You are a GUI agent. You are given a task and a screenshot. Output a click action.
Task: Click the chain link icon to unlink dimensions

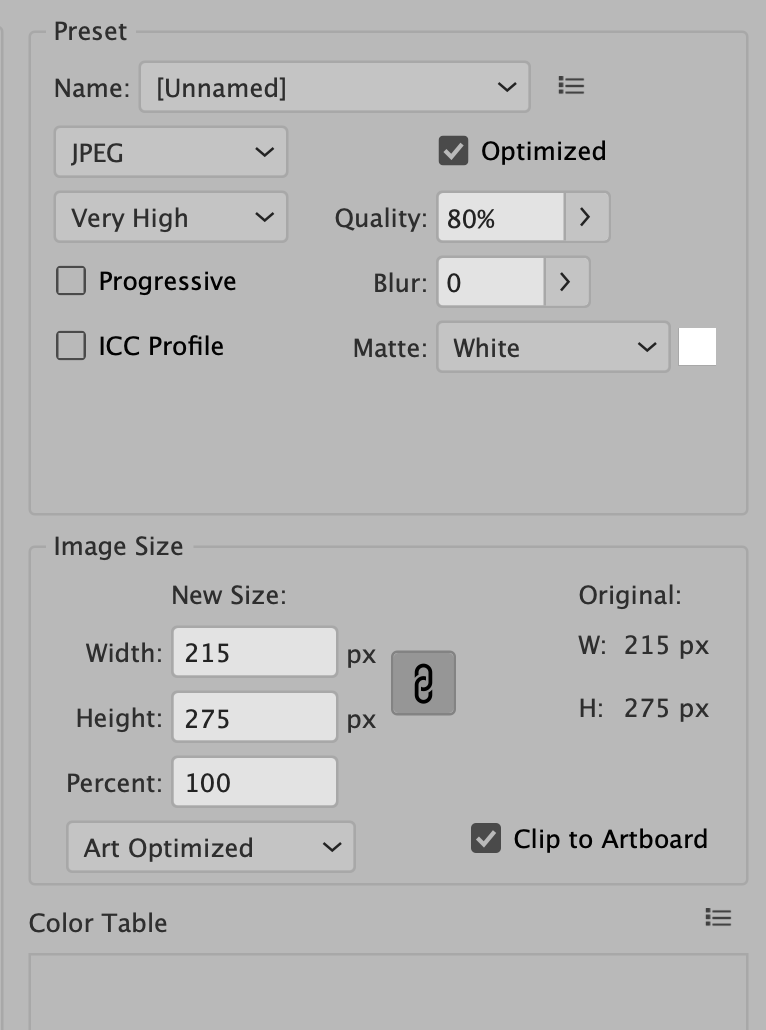[422, 683]
